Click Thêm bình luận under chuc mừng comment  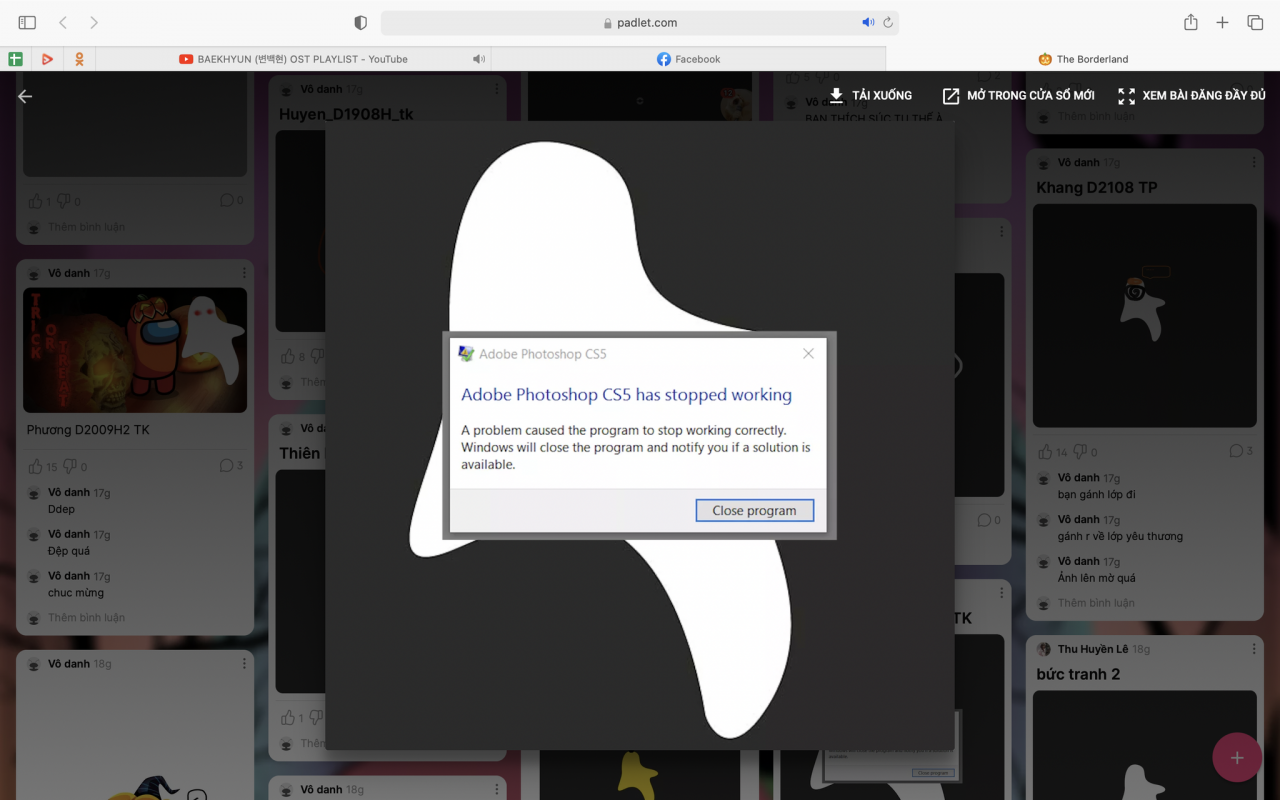[87, 618]
